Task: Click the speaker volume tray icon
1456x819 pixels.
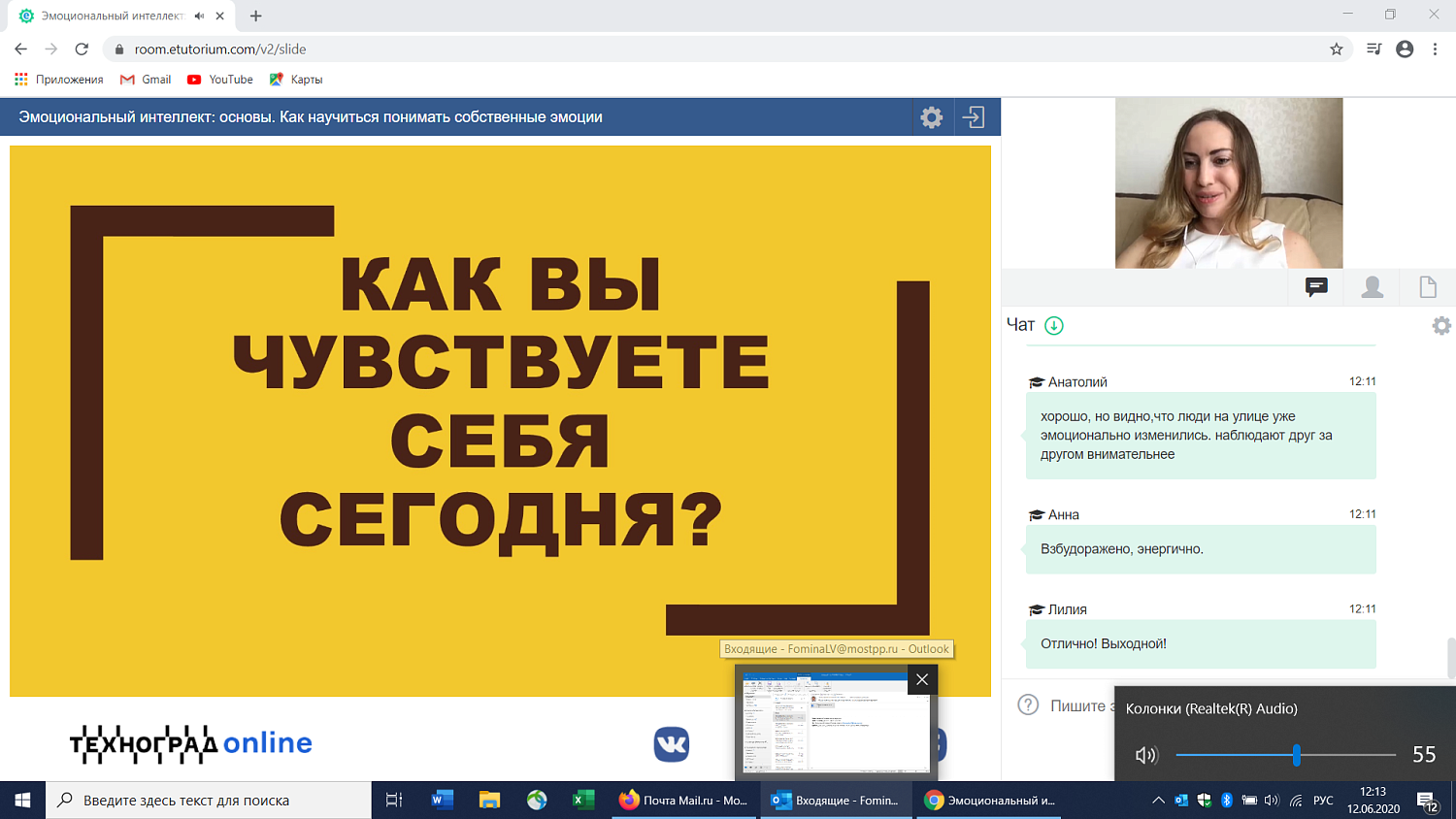Action: [x=1272, y=801]
